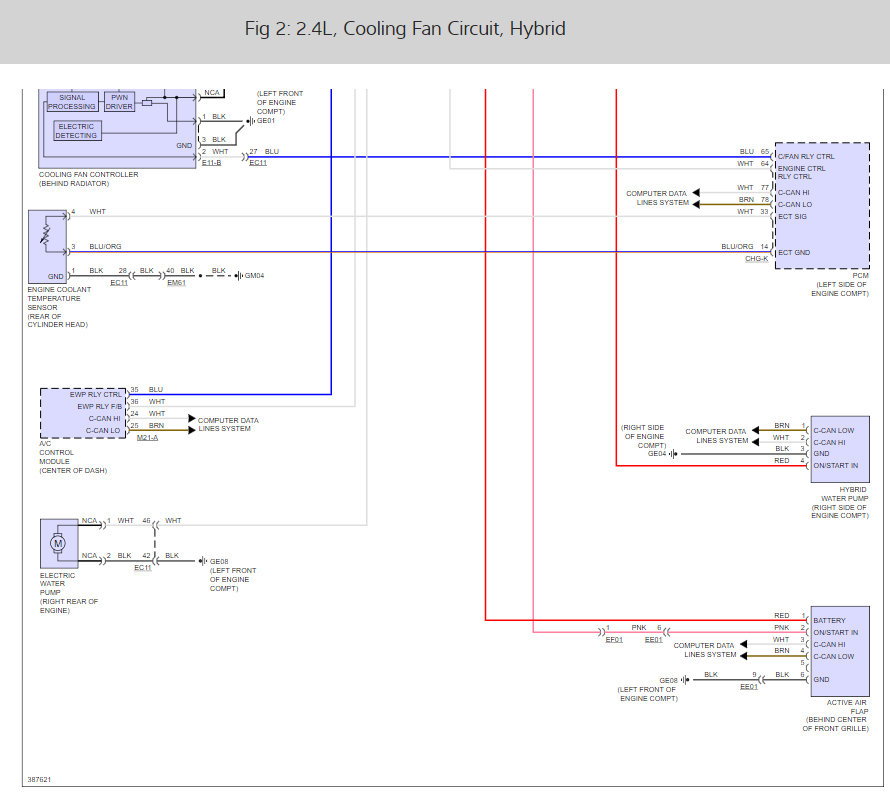Select the SIGNAL PROCESSING block
This screenshot has height=802, width=890.
(72, 102)
